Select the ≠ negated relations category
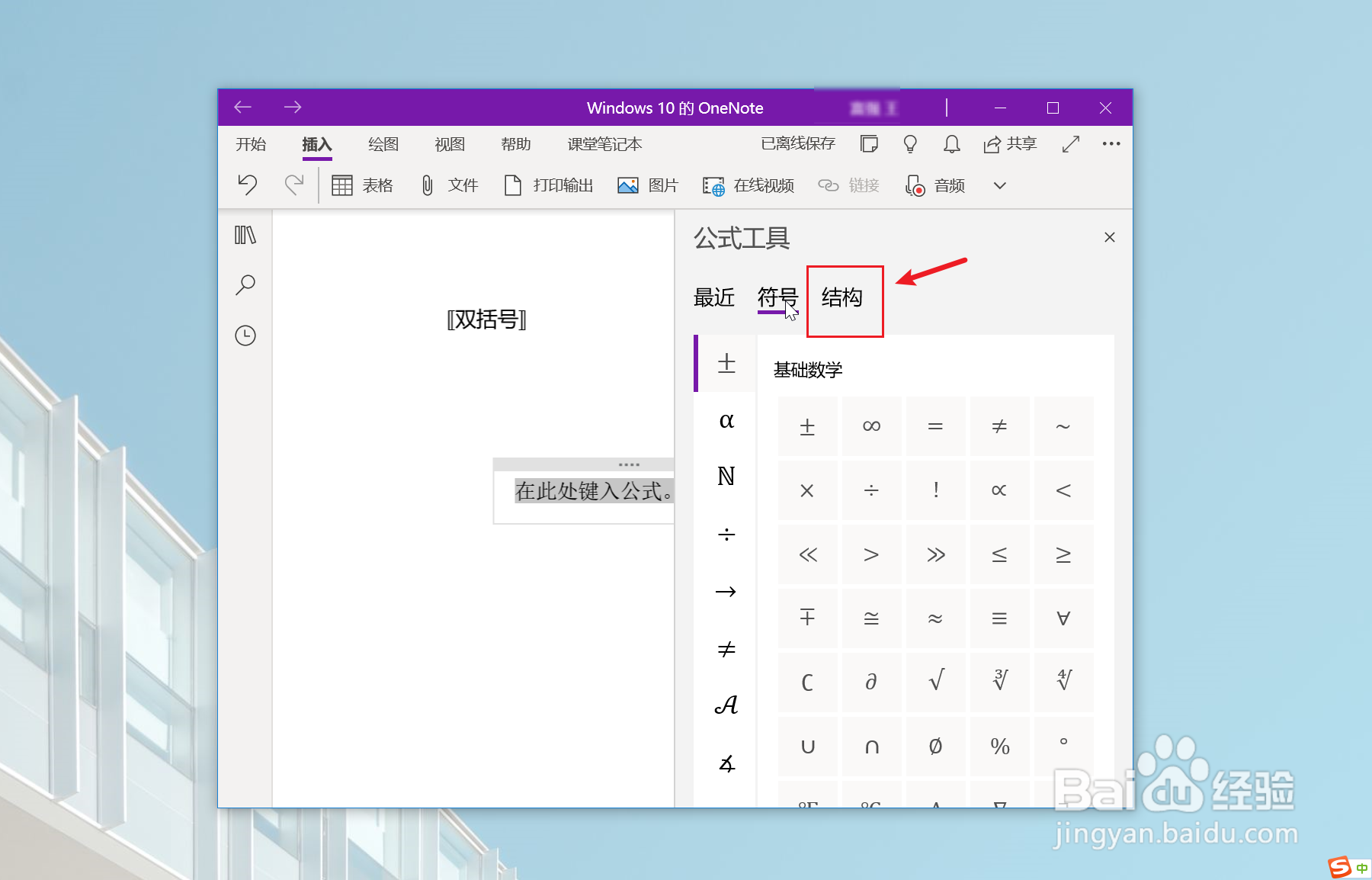 click(726, 648)
